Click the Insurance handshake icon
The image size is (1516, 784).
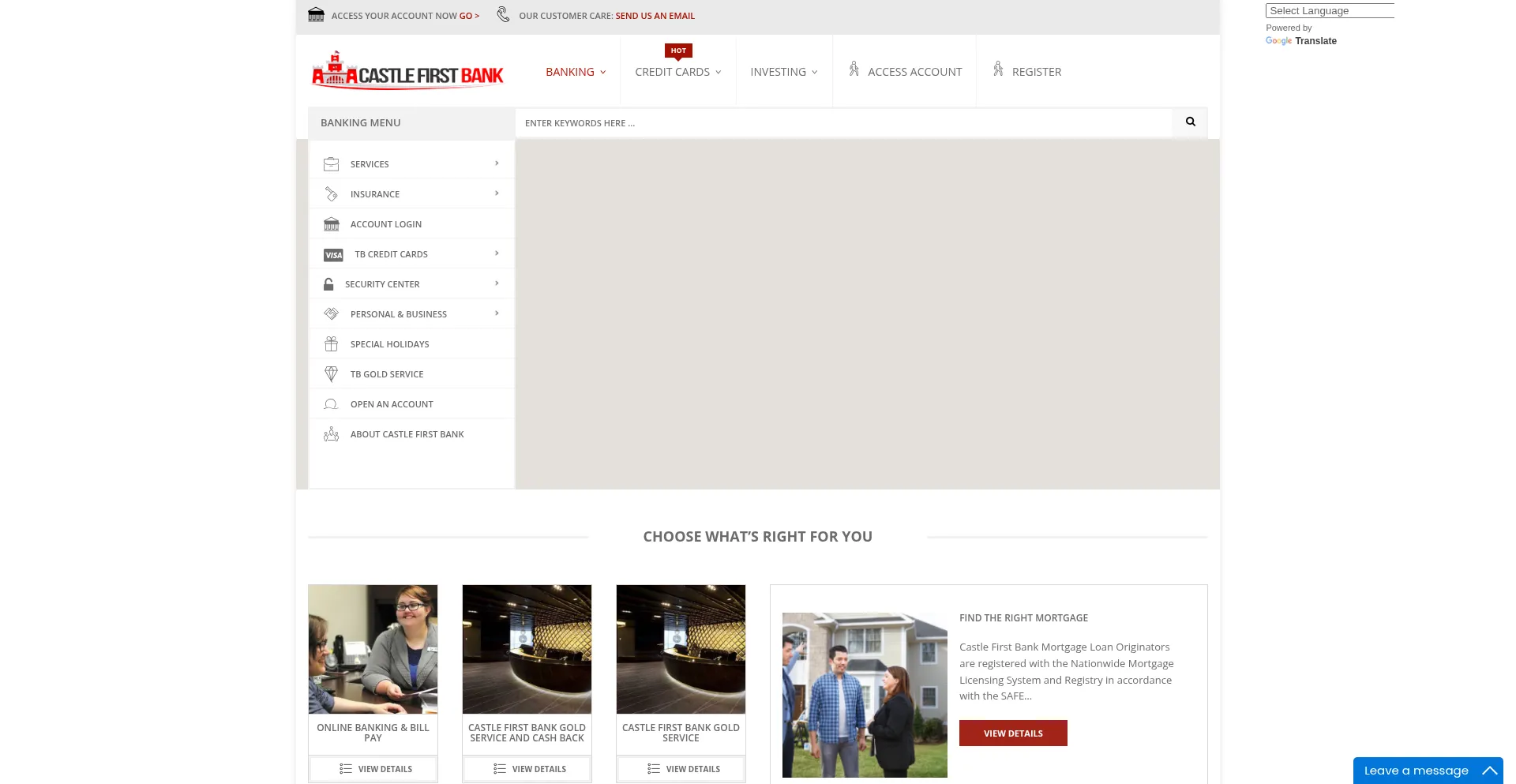point(331,193)
